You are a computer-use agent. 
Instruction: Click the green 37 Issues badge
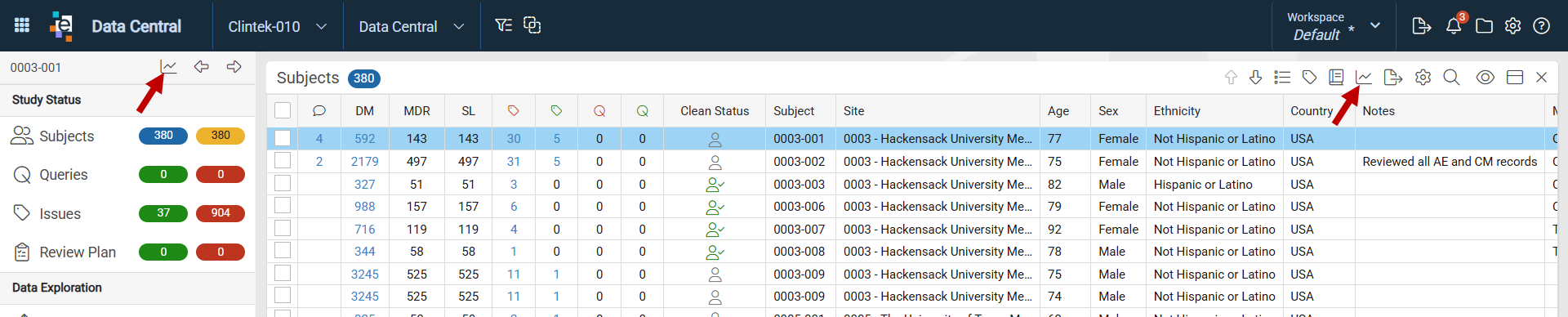(163, 213)
